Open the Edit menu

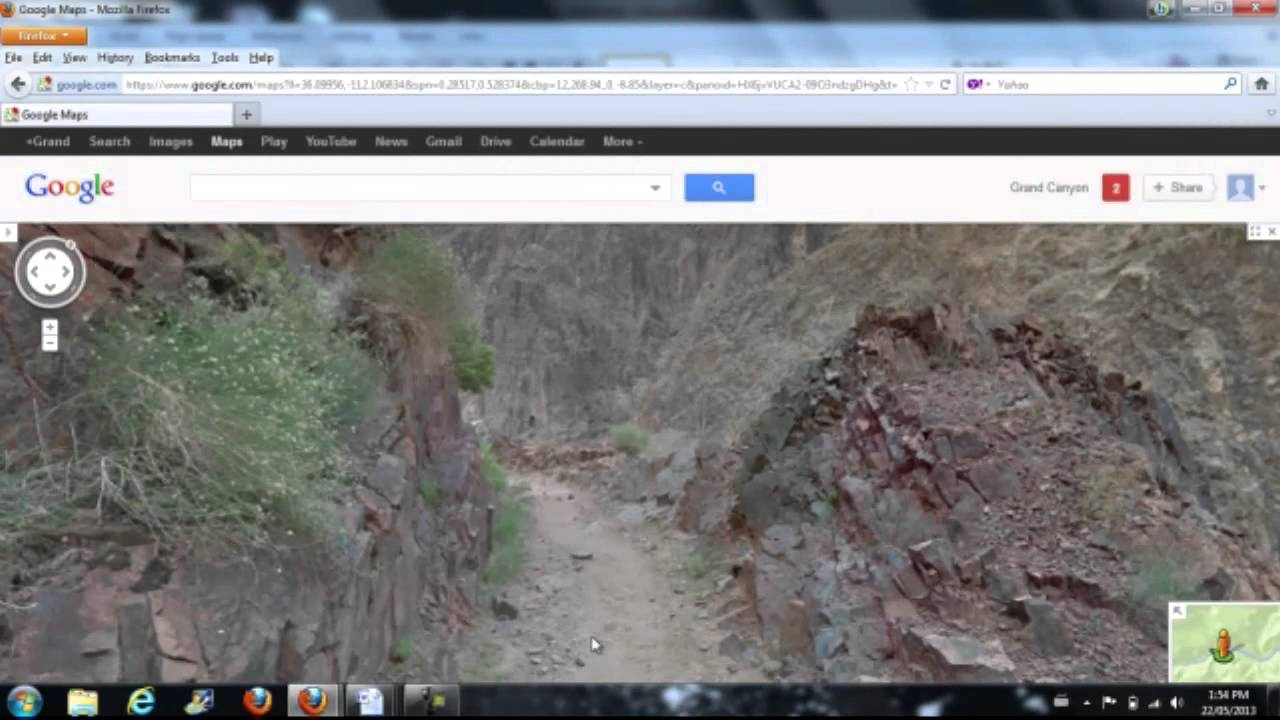tap(42, 57)
